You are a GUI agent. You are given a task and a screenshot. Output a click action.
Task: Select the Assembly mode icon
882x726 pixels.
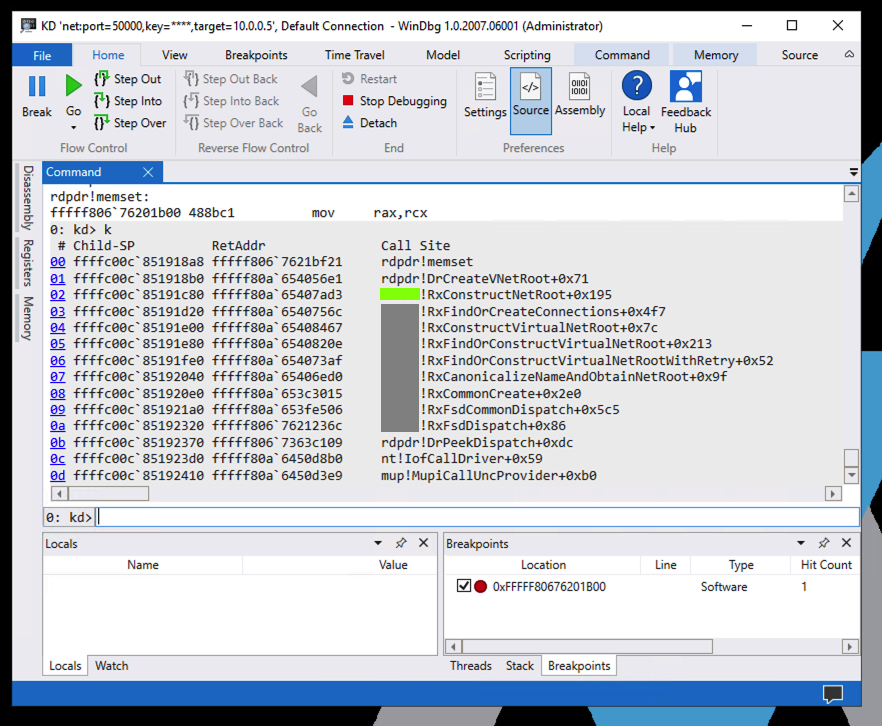[580, 96]
